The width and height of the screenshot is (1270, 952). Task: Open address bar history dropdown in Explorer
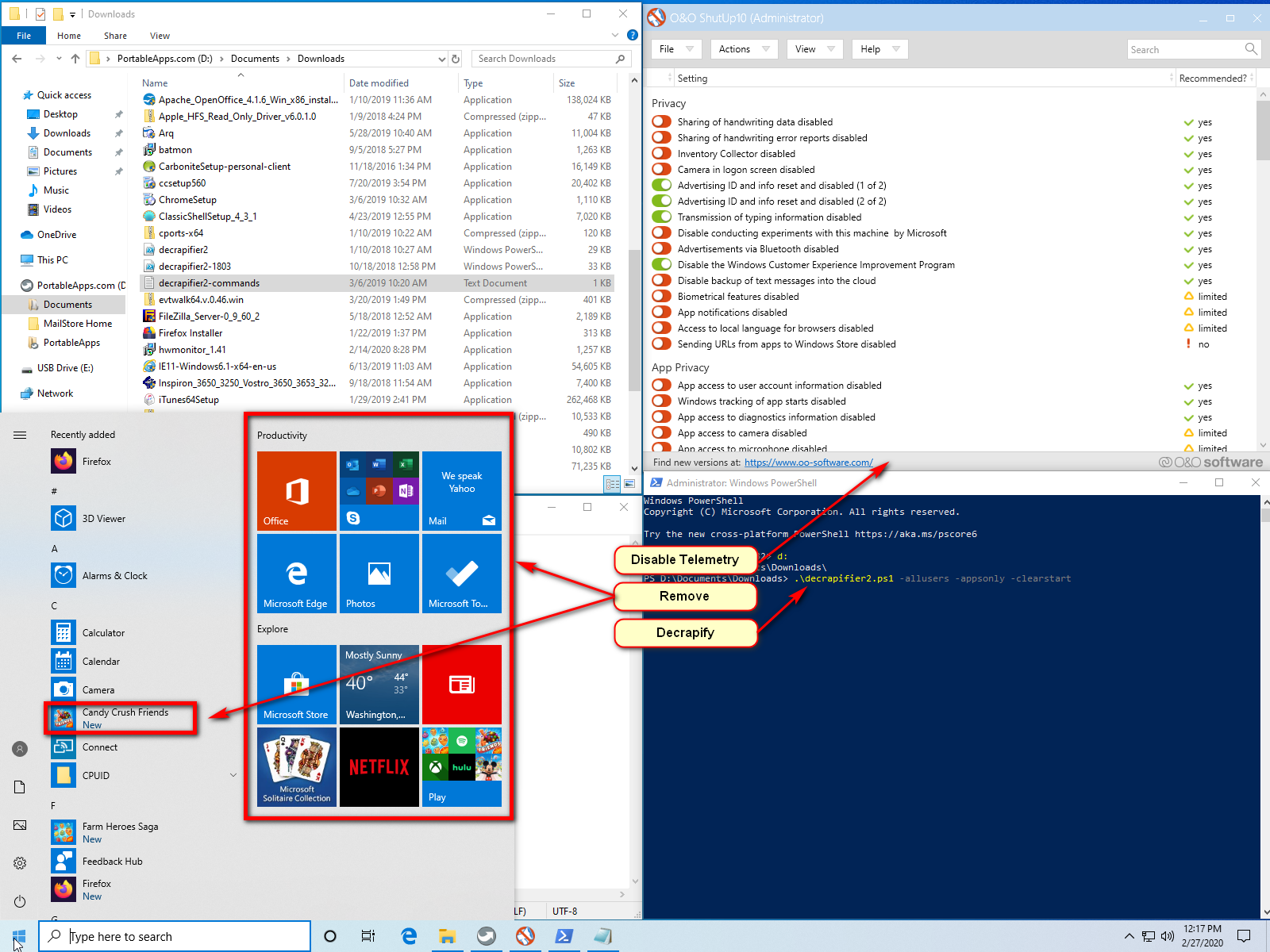[x=442, y=59]
